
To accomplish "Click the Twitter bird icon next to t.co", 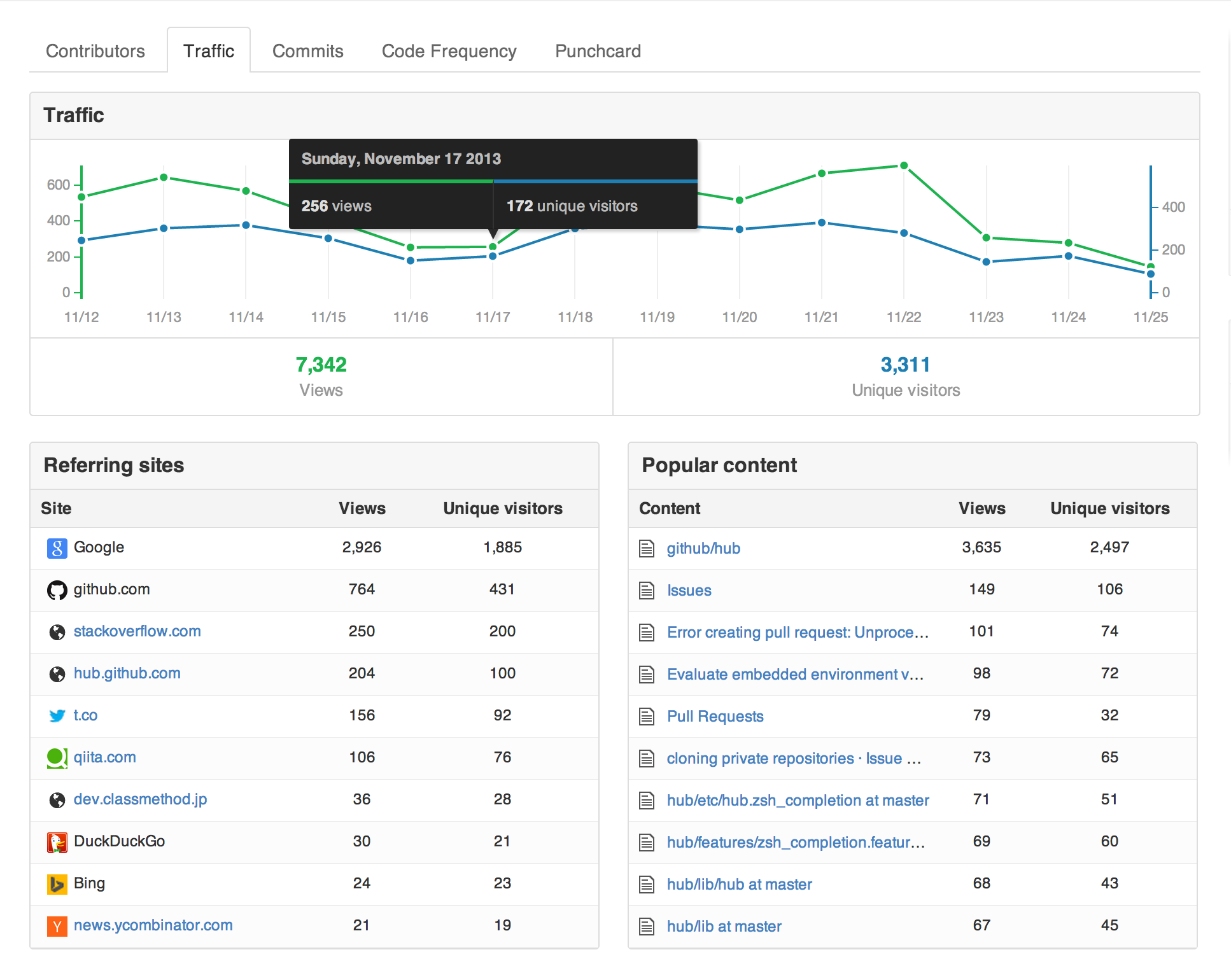I will pyautogui.click(x=57, y=715).
